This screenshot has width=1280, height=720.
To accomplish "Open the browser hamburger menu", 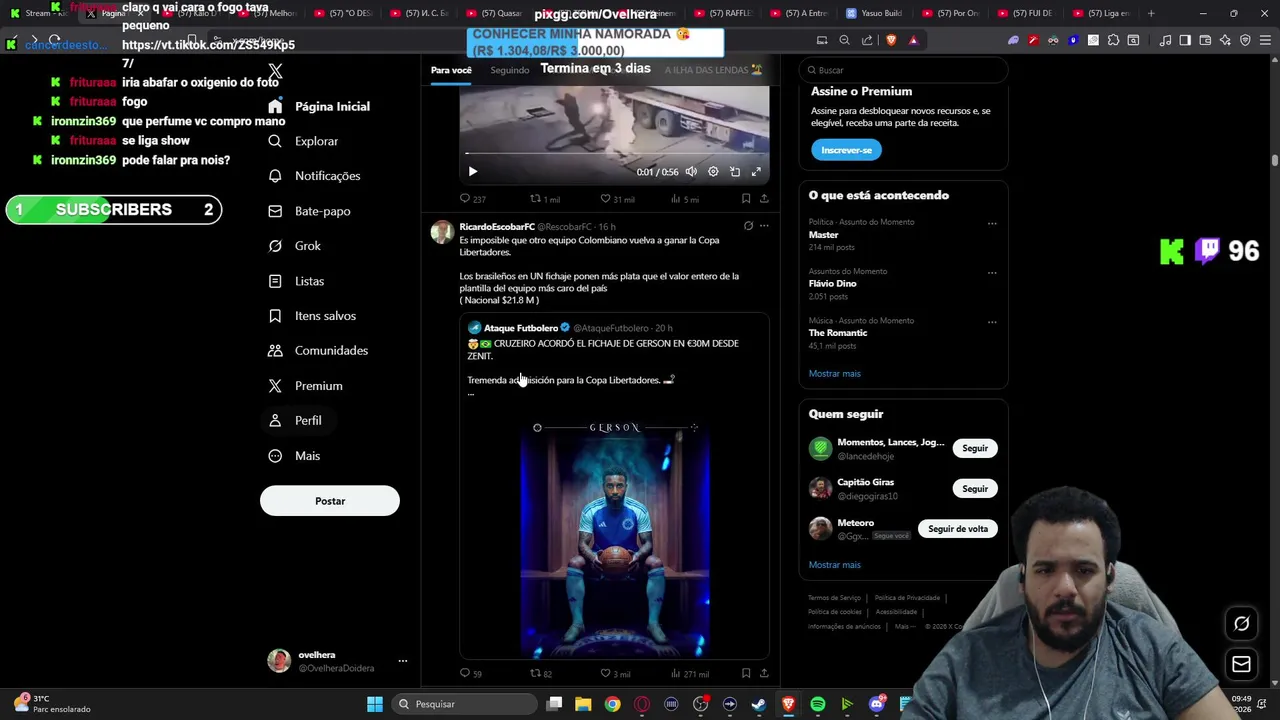I will coord(1265,40).
